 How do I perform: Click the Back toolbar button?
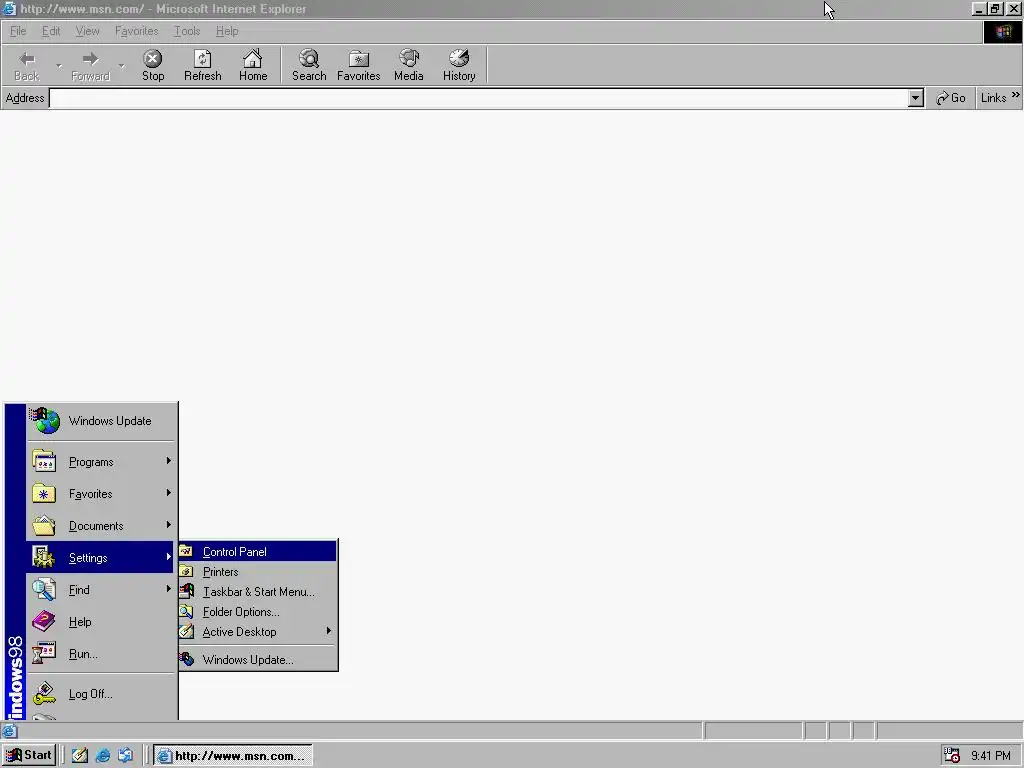pos(27,65)
